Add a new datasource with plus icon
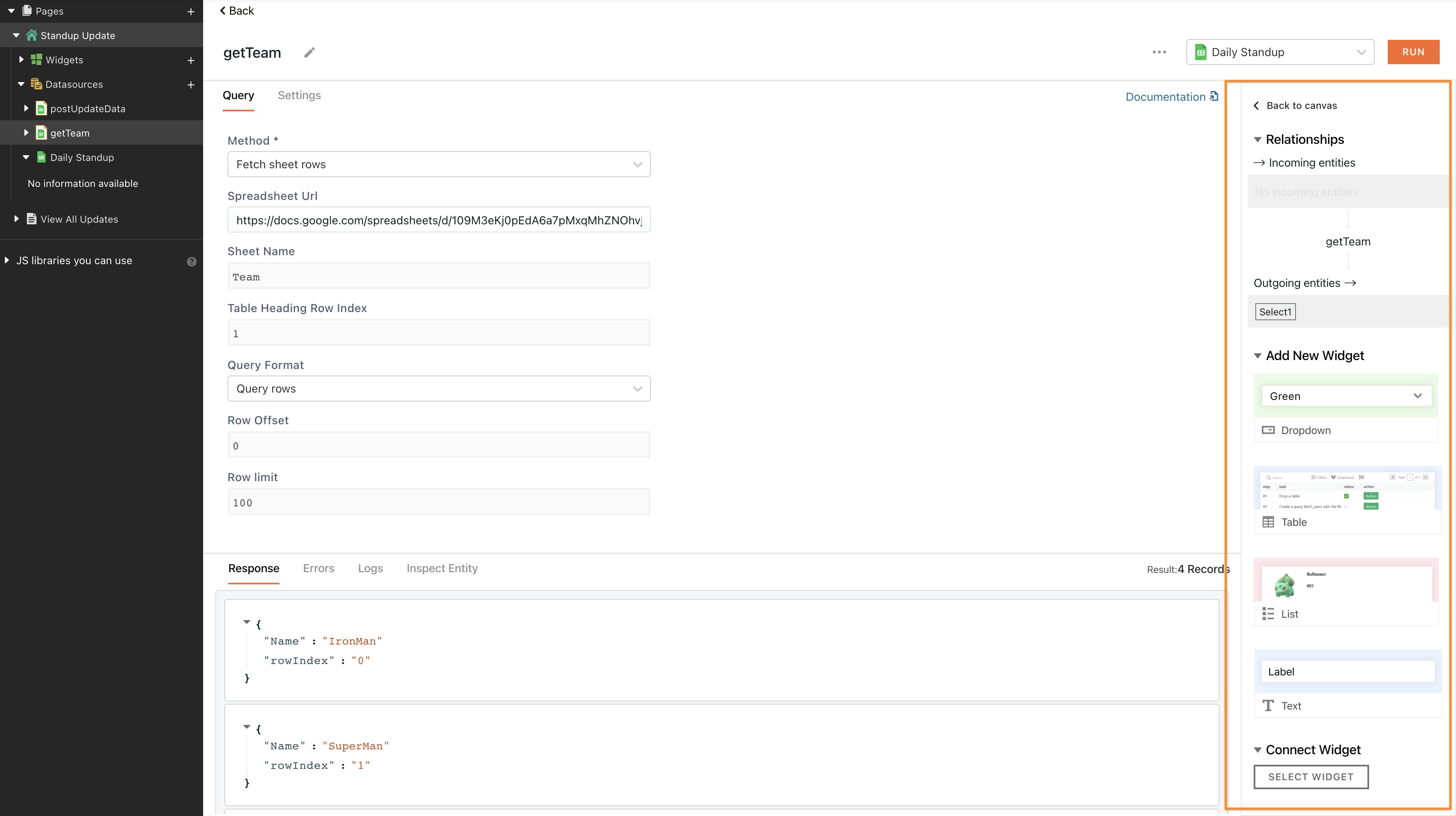This screenshot has width=1456, height=816. tap(191, 85)
